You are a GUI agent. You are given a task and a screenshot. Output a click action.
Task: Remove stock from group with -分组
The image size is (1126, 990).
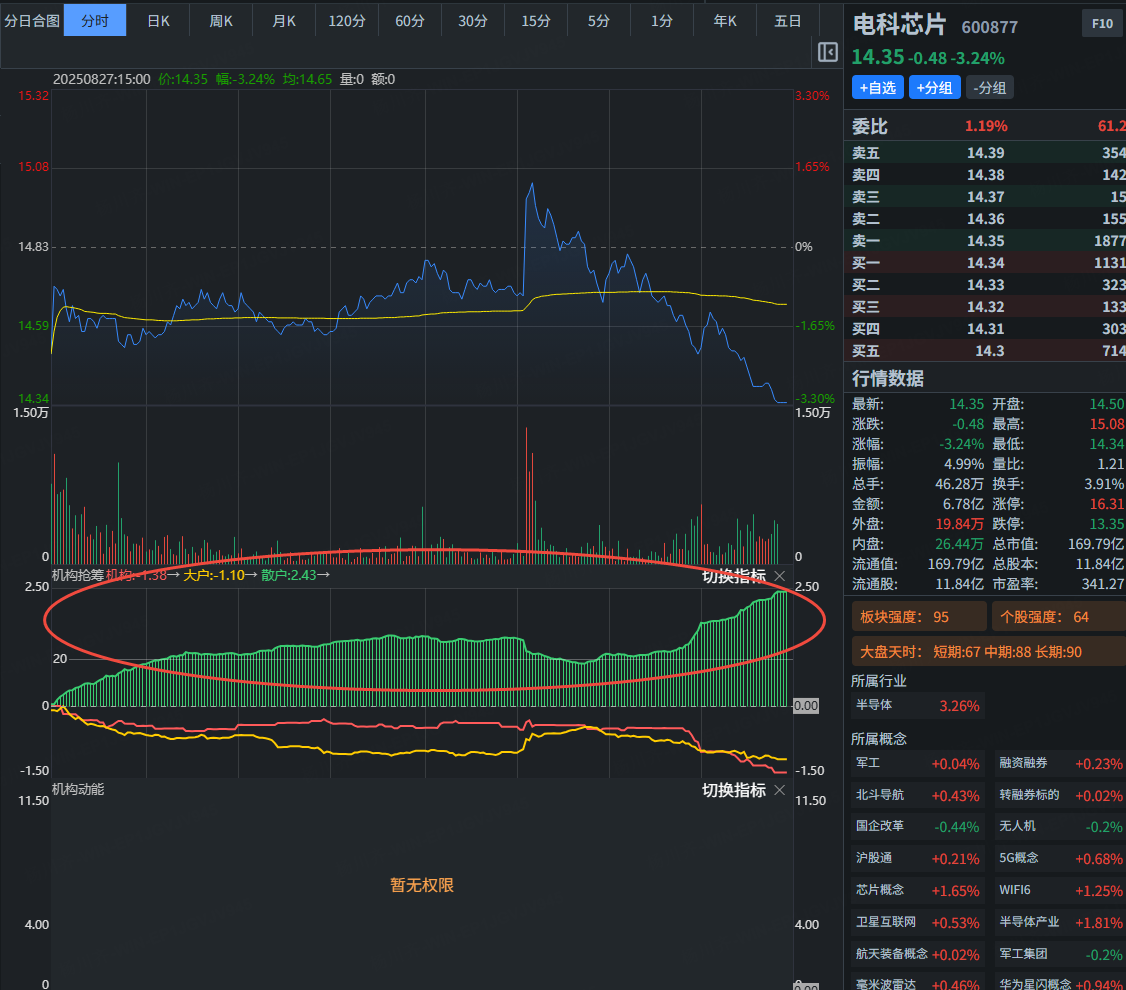(x=990, y=88)
